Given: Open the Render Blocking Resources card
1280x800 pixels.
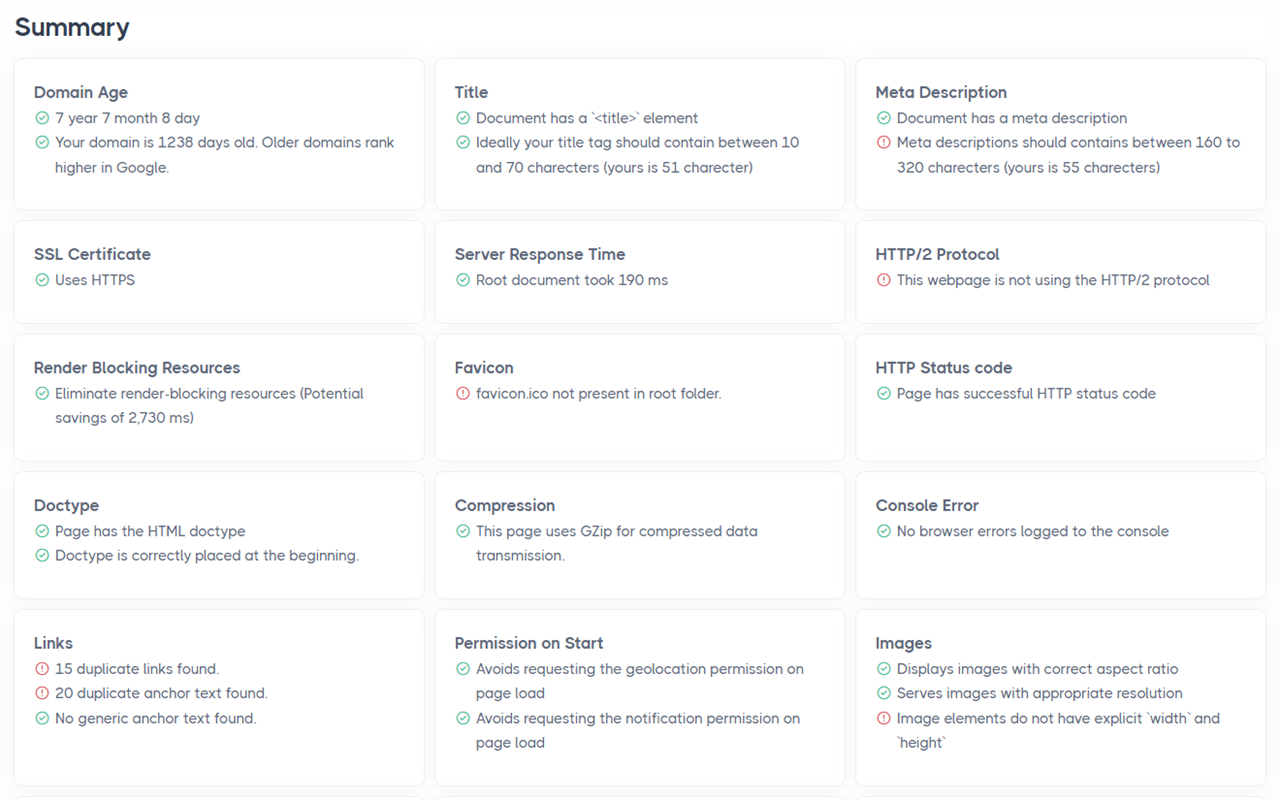Looking at the screenshot, I should pos(136,368).
